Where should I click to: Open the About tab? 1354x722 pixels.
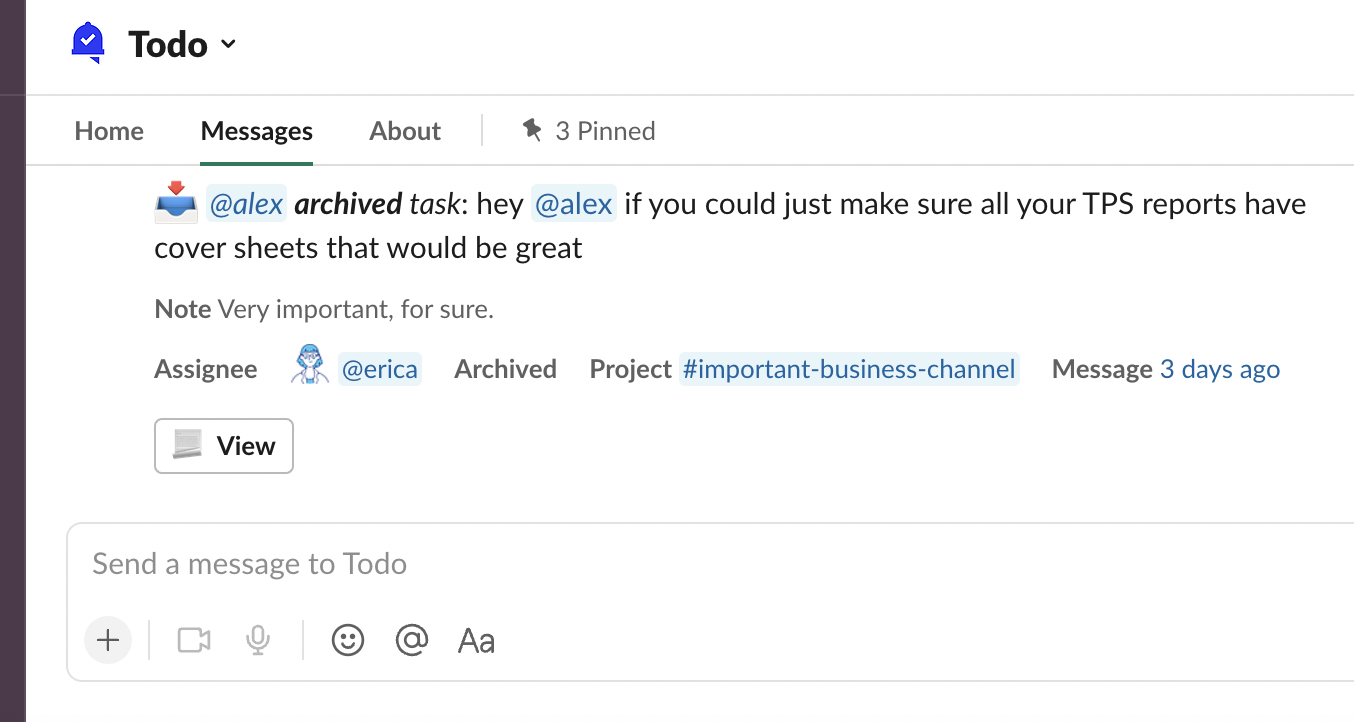point(405,131)
